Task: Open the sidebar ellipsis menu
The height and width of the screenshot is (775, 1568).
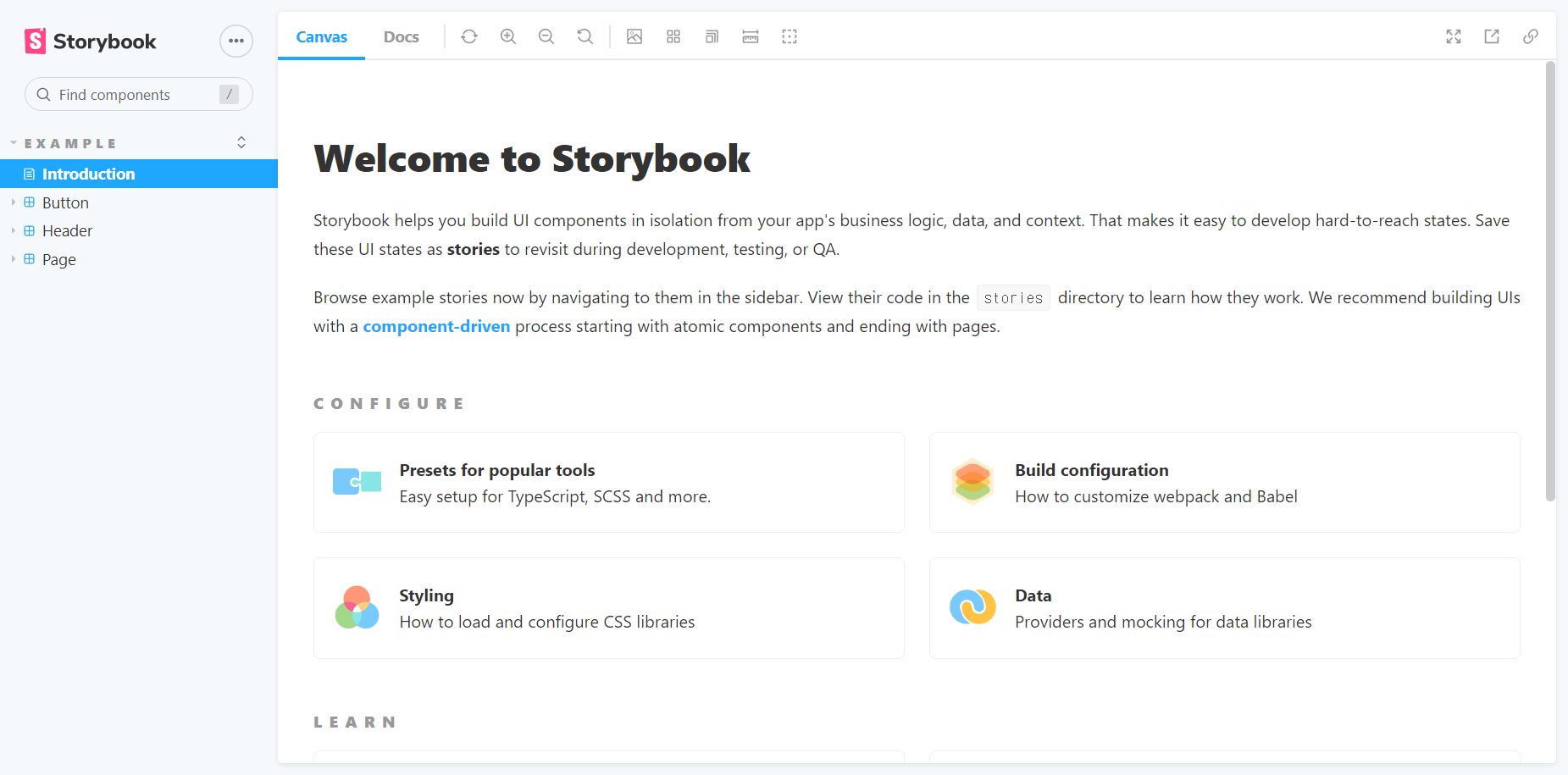Action: (x=236, y=41)
